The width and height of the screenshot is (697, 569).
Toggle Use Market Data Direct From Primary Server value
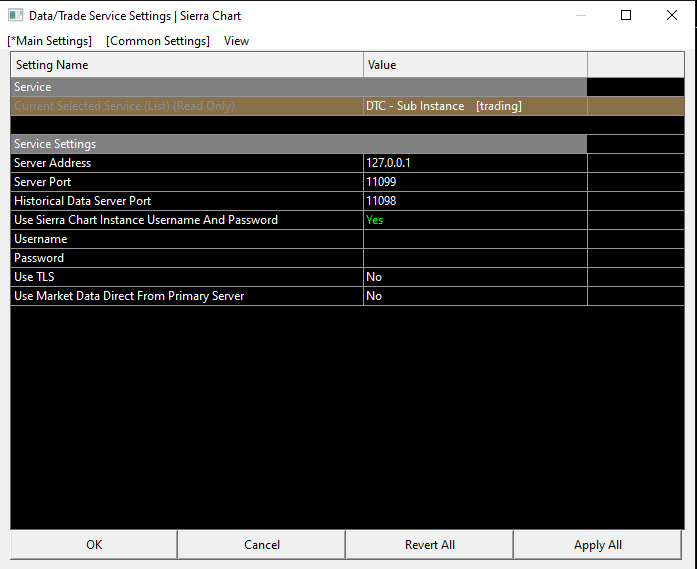475,296
